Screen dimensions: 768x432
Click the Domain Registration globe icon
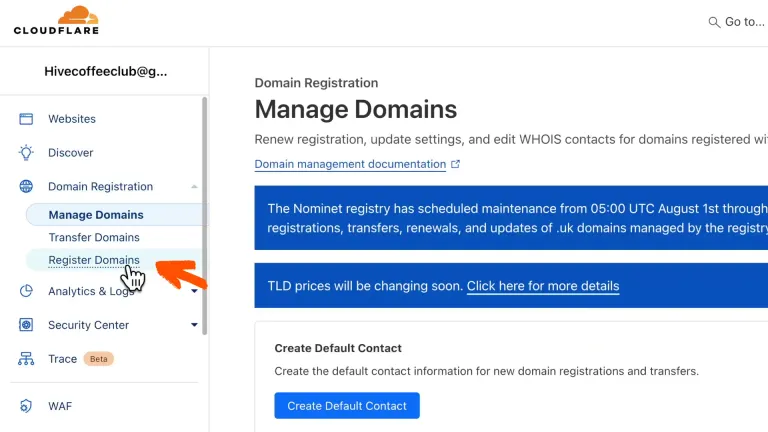27,187
